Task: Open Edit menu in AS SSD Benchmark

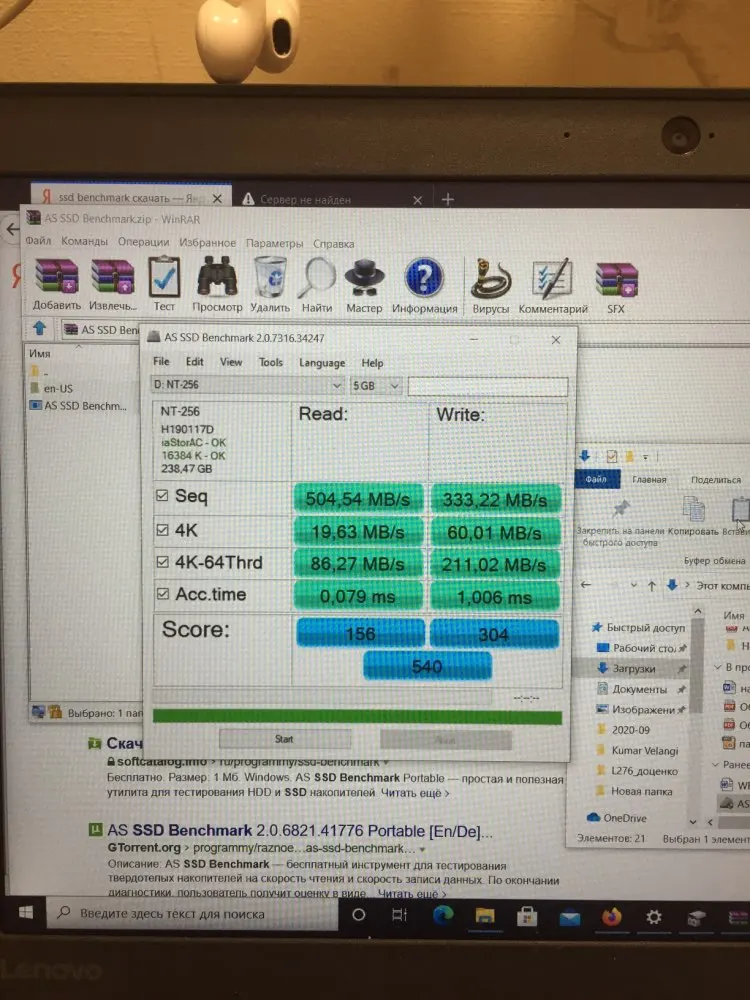Action: coord(195,362)
